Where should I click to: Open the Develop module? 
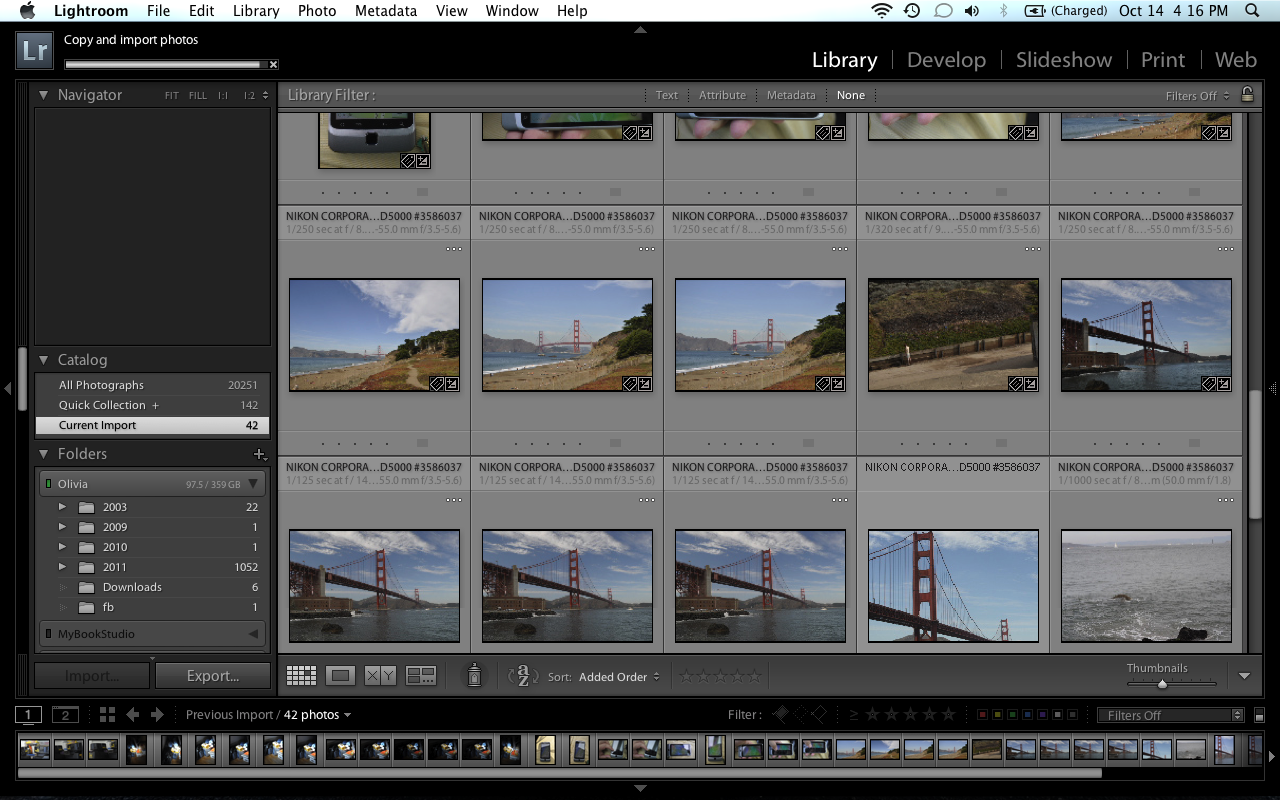tap(946, 60)
